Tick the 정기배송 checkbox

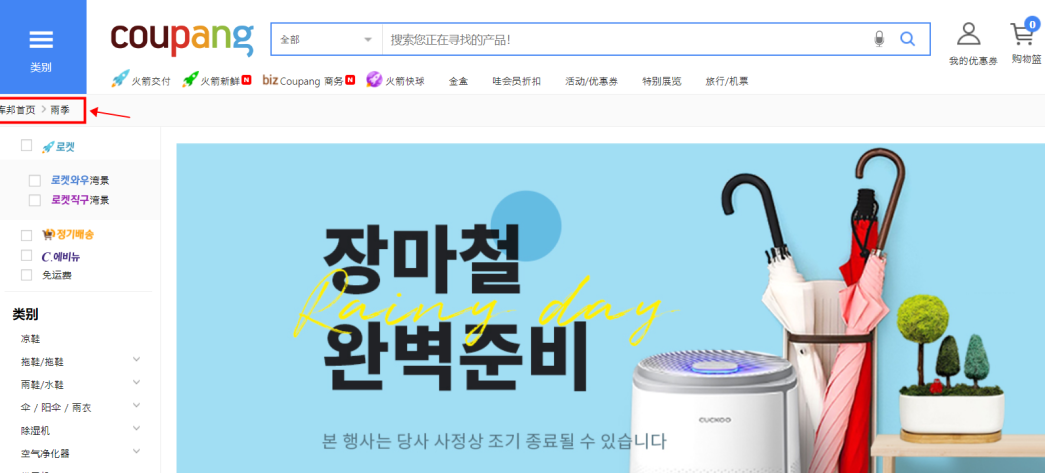(x=27, y=235)
